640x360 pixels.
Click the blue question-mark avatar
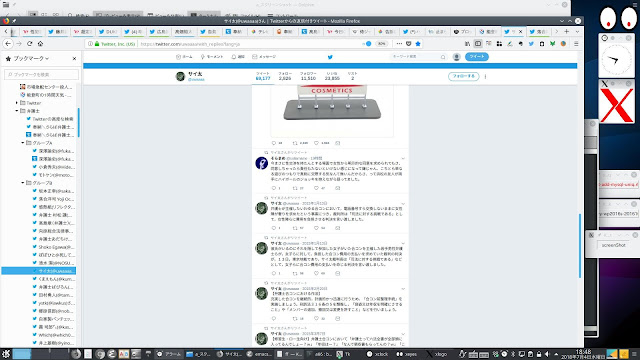[261, 163]
